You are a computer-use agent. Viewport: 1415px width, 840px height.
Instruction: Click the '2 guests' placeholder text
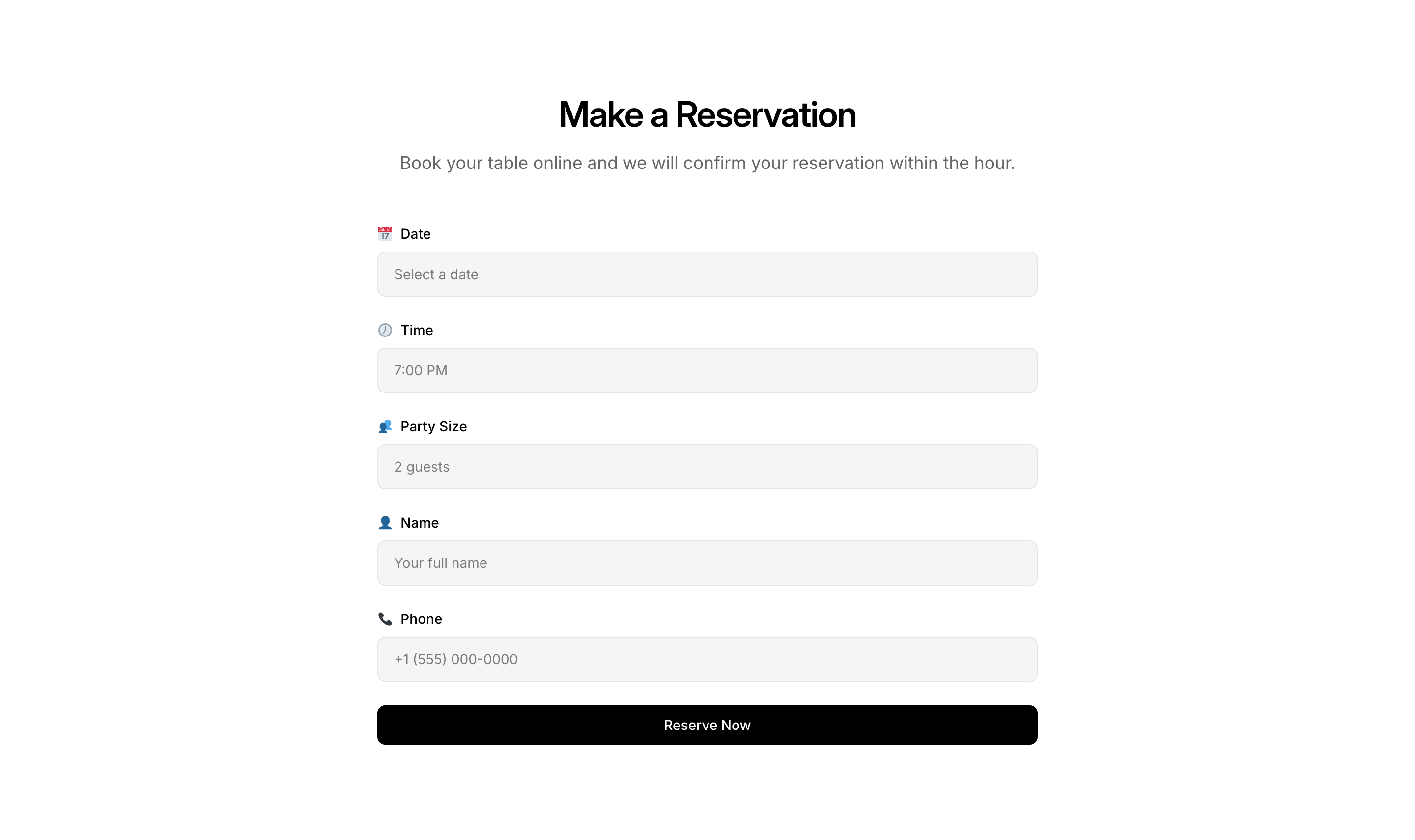[x=422, y=466]
